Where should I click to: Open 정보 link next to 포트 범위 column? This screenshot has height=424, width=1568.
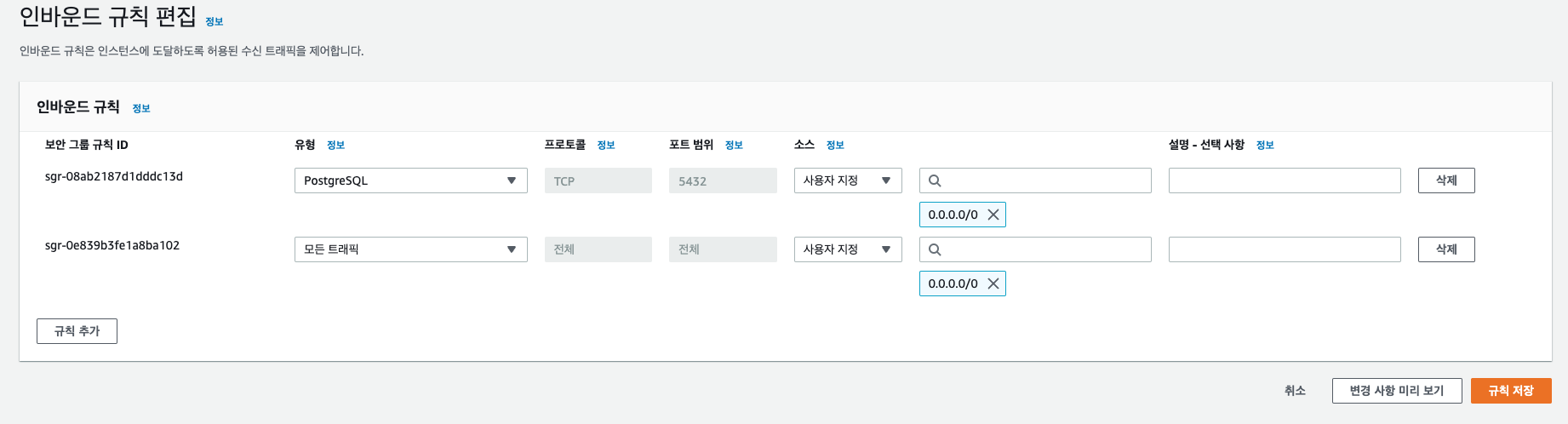coord(734,145)
